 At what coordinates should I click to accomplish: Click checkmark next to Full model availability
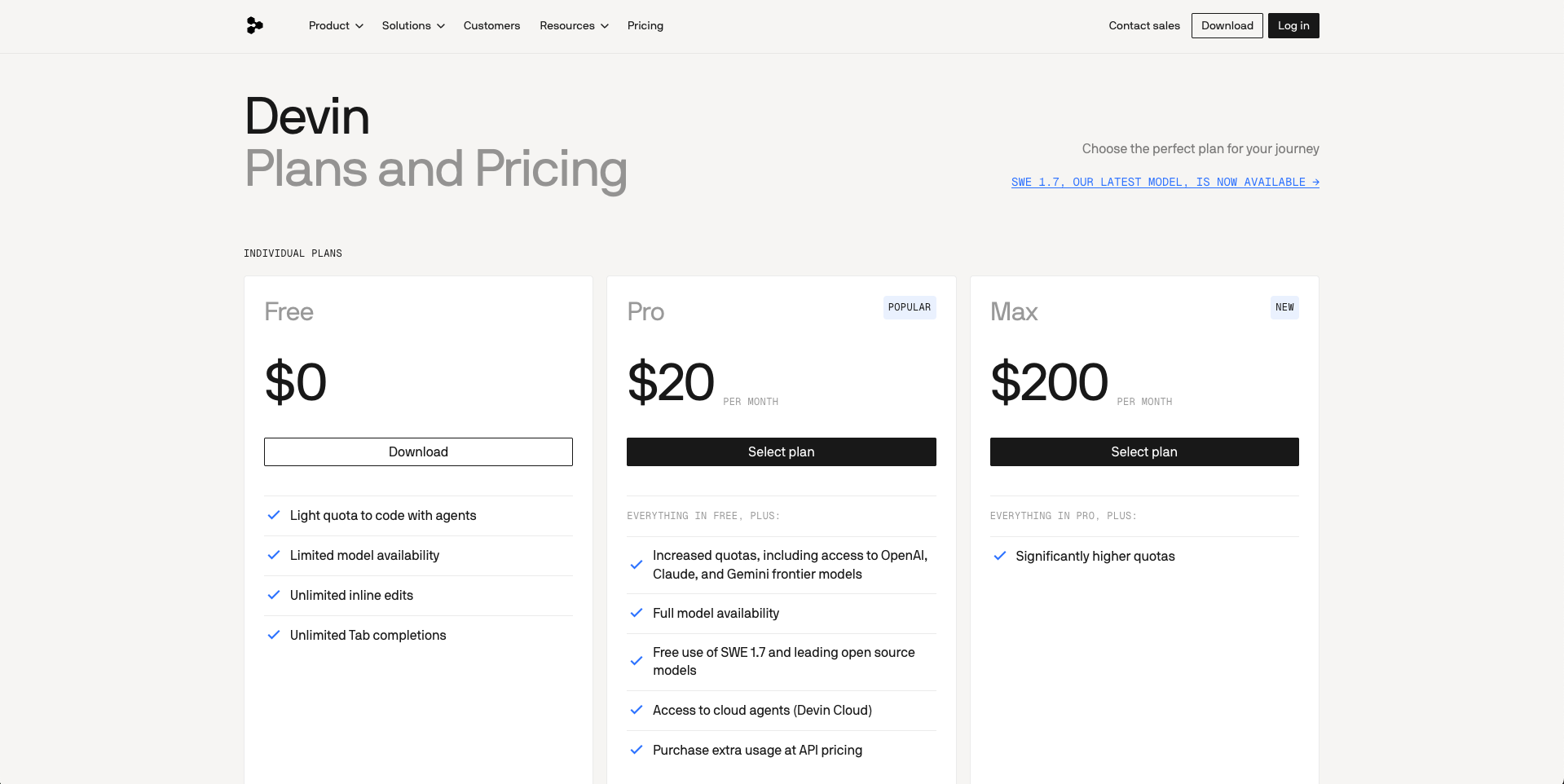tap(637, 613)
